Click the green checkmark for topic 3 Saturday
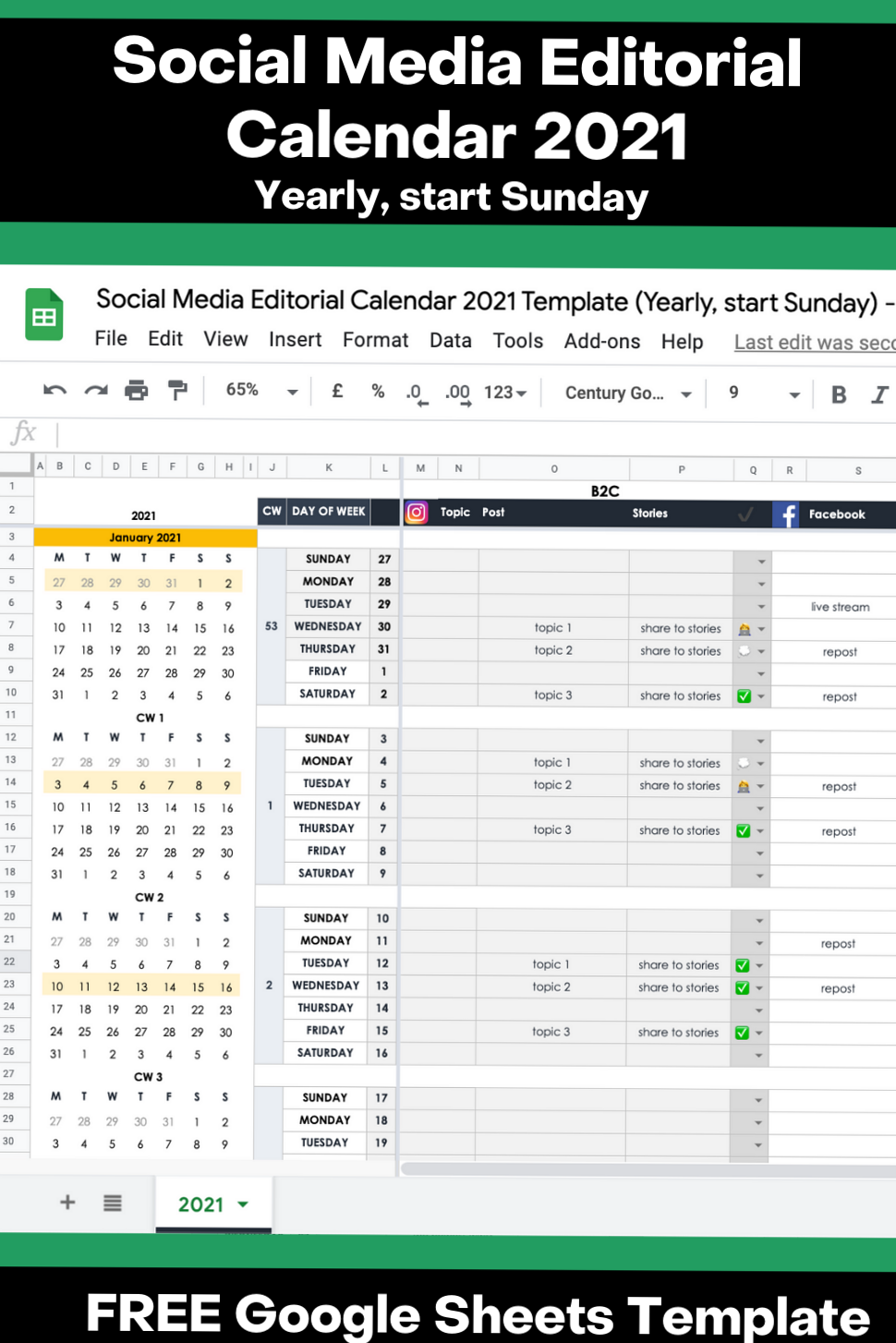The height and width of the screenshot is (1343, 896). (x=743, y=696)
